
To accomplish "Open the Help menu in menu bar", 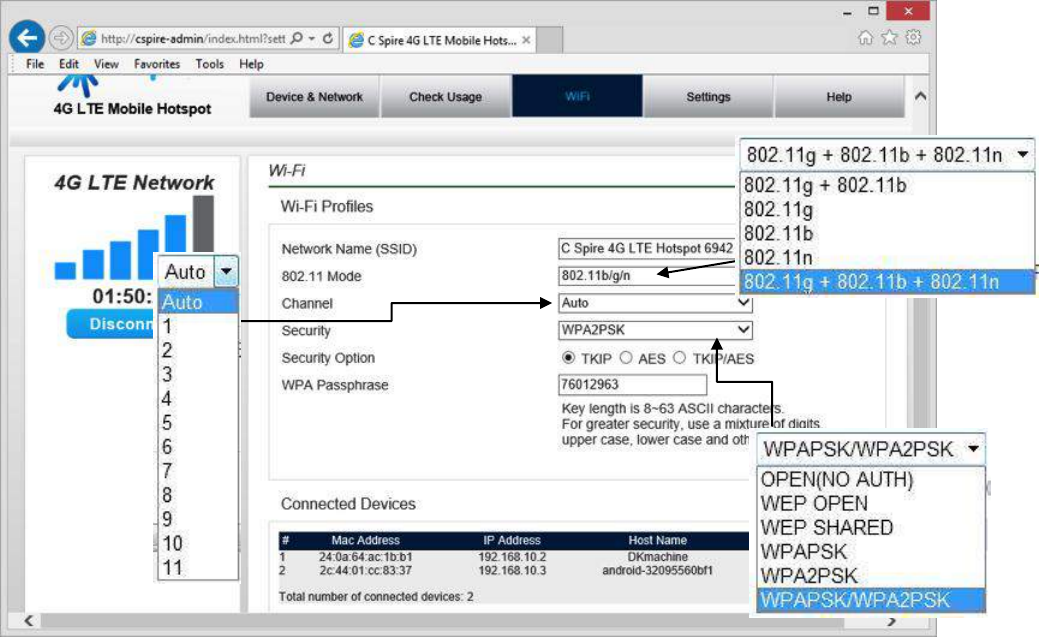I will pos(251,64).
